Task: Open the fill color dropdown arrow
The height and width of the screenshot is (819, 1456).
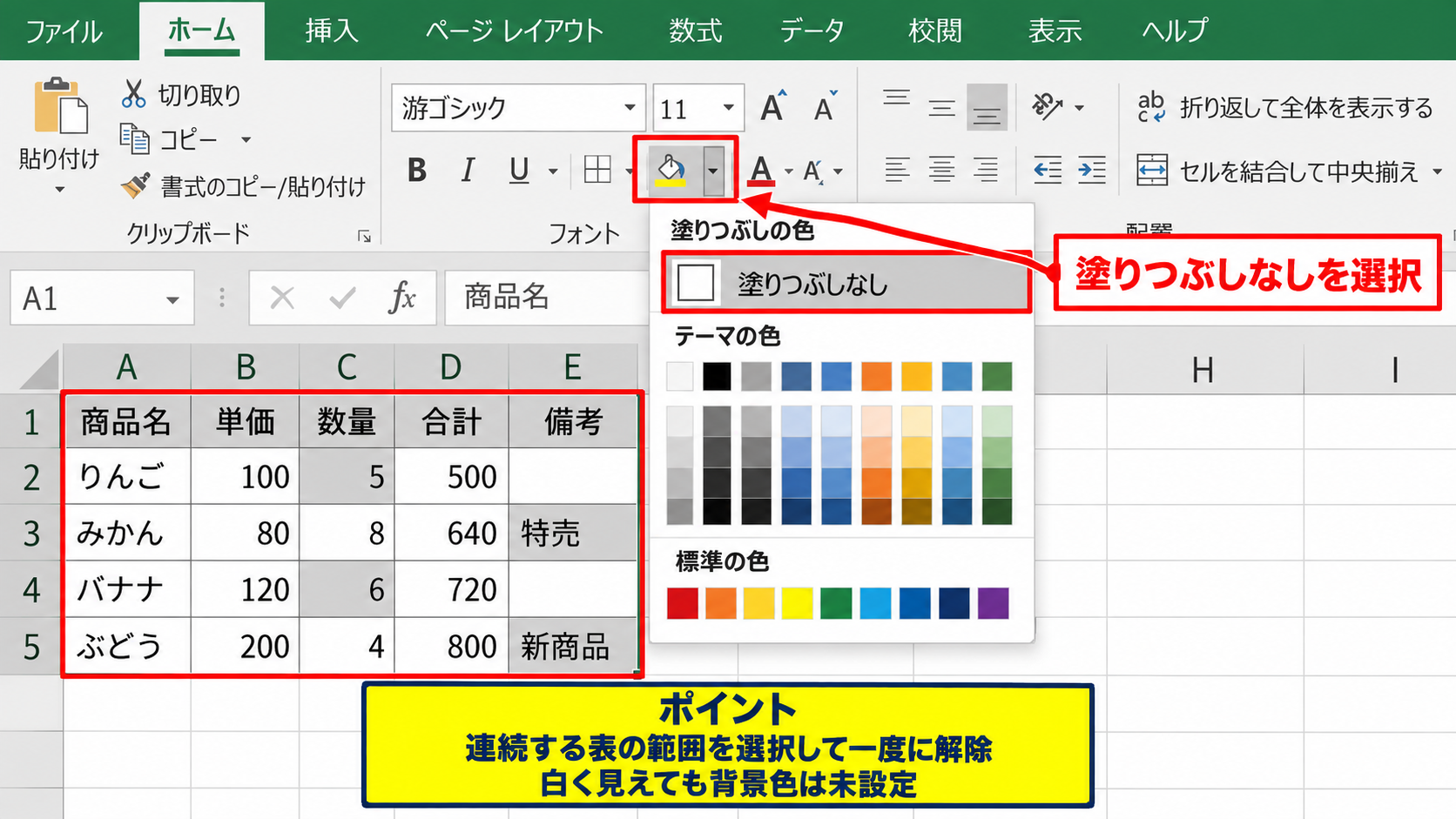Action: [713, 171]
